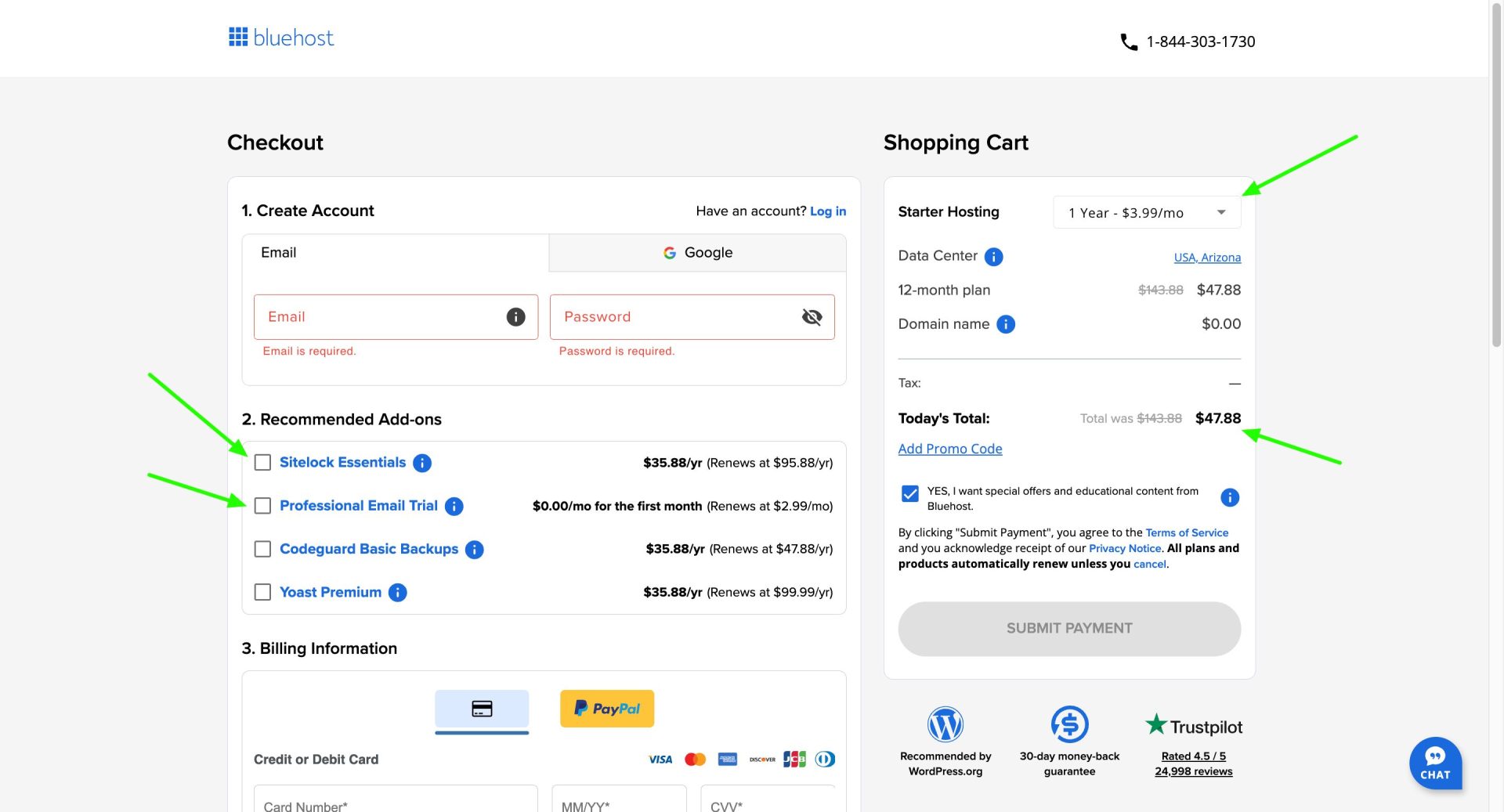This screenshot has width=1504, height=812.
Task: Toggle password visibility with the eye icon
Action: [812, 317]
